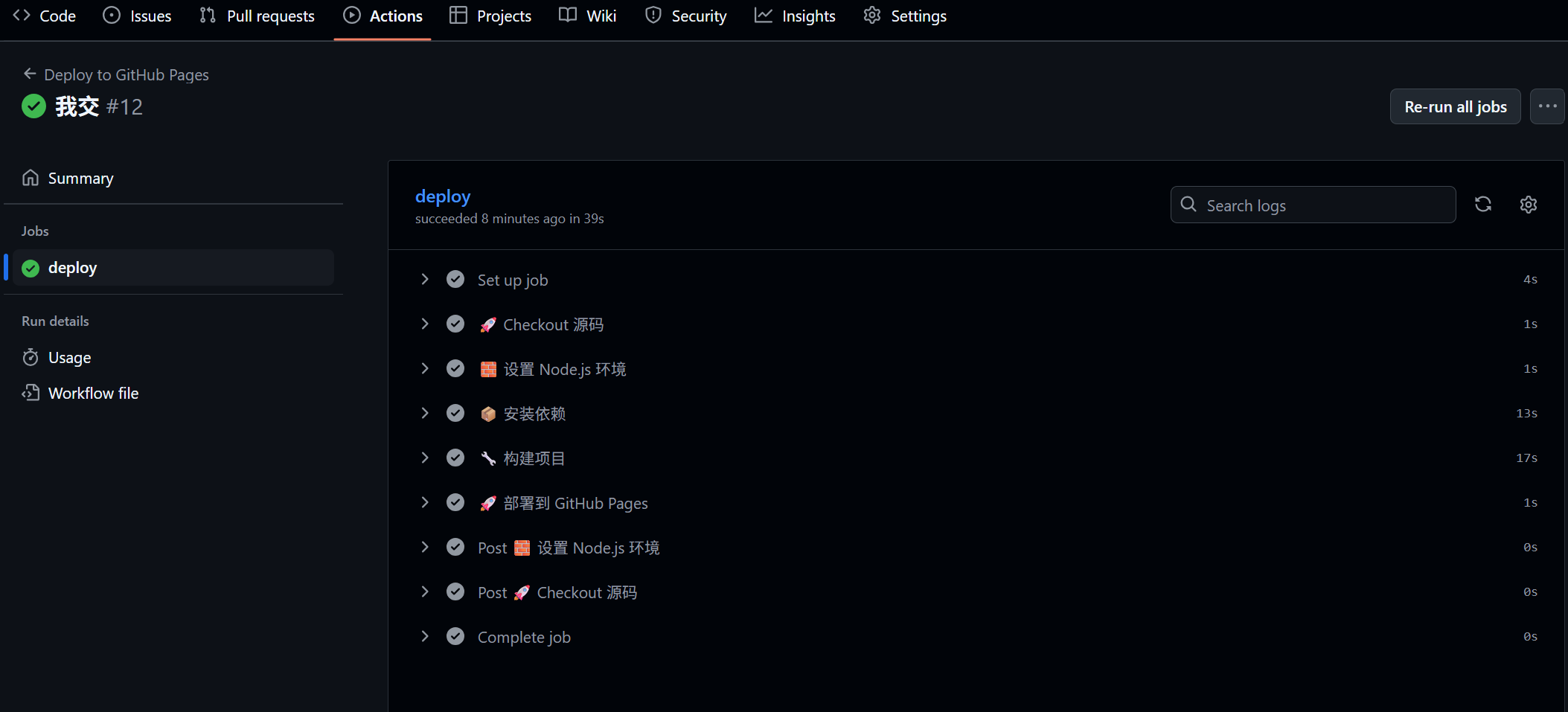The image size is (1568, 712).
Task: Click the green success check beside 我交 #12
Action: [x=33, y=106]
